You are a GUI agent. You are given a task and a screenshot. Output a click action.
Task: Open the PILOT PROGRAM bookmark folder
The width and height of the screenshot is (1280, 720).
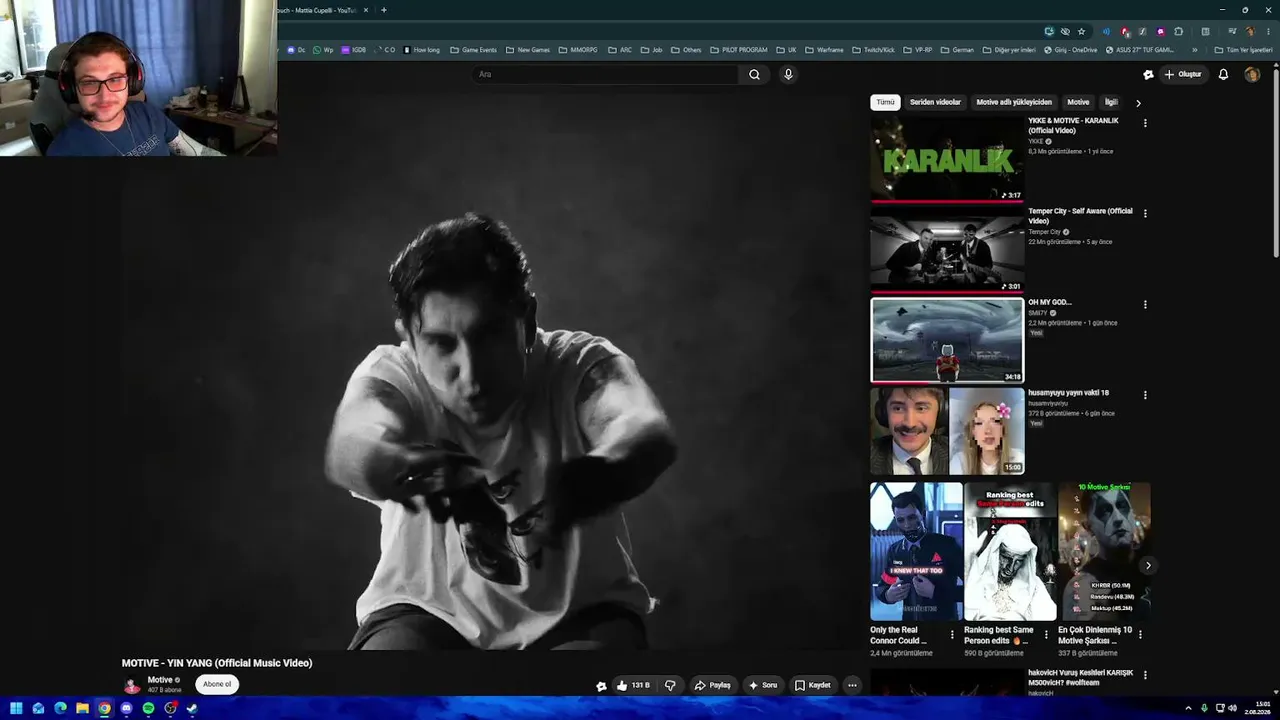[739, 50]
